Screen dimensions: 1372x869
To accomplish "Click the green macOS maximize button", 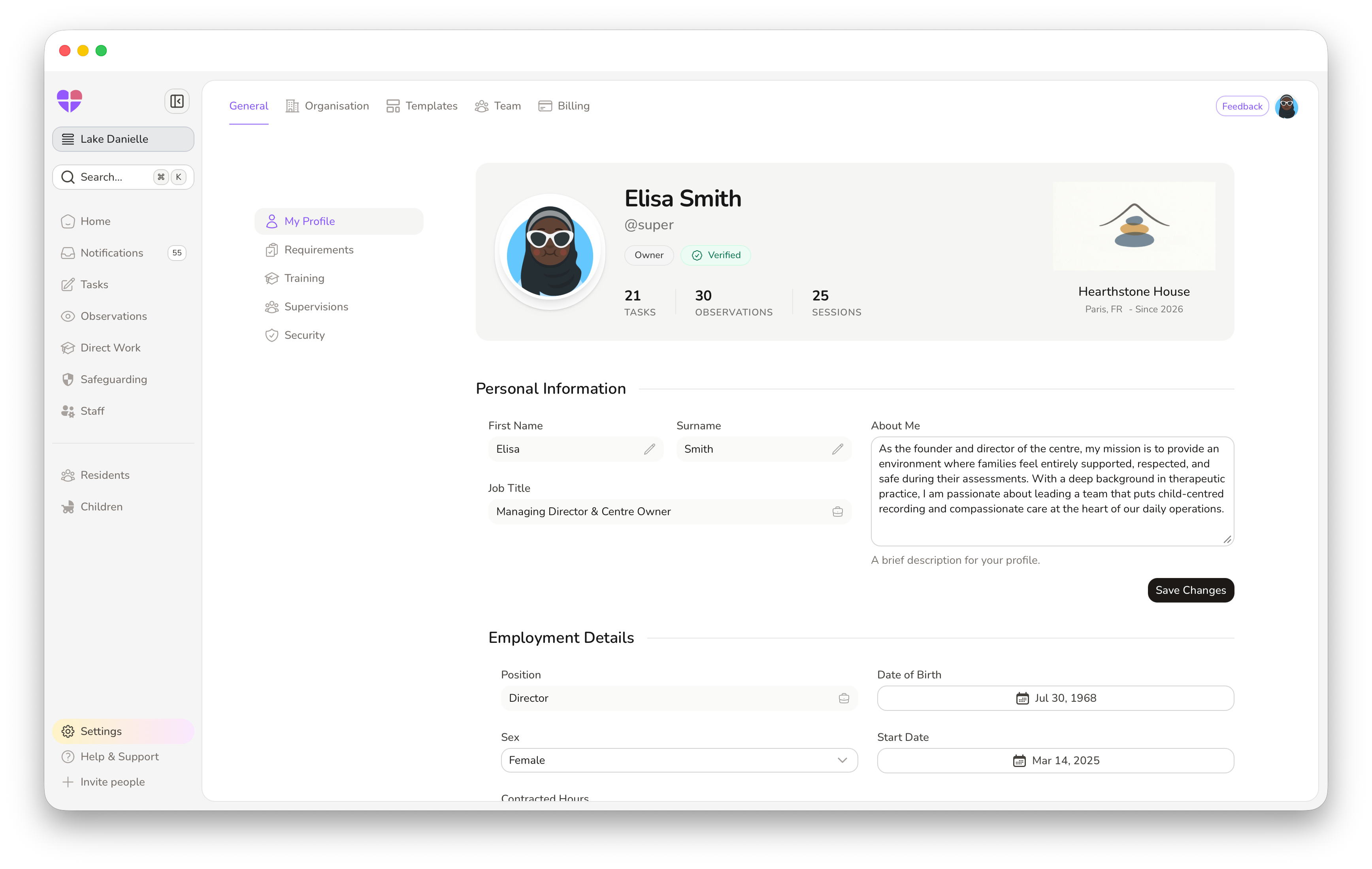I will 102,51.
